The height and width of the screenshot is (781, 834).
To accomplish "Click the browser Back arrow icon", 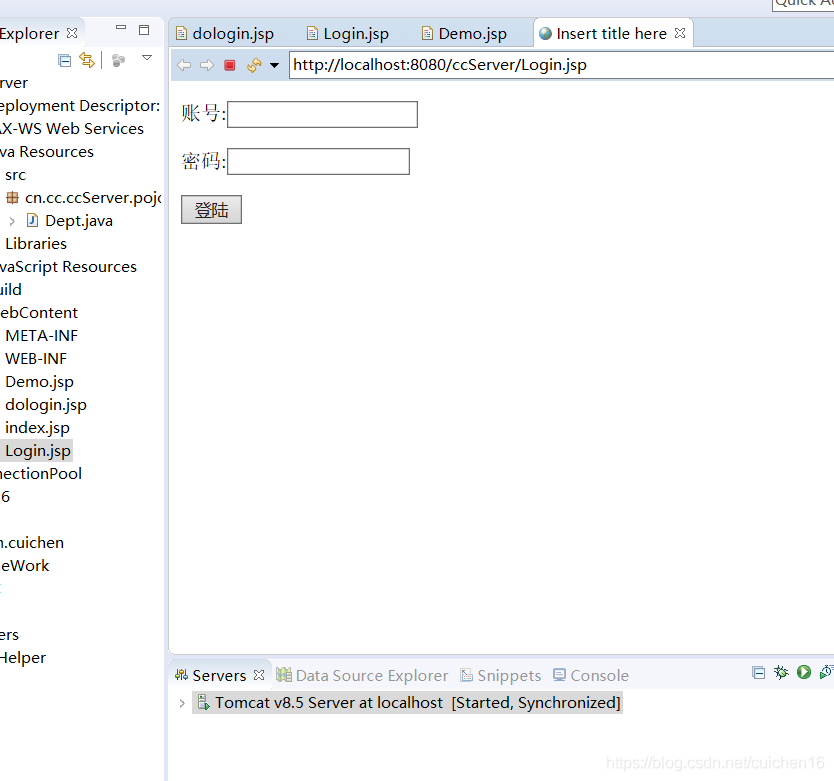I will coord(184,65).
